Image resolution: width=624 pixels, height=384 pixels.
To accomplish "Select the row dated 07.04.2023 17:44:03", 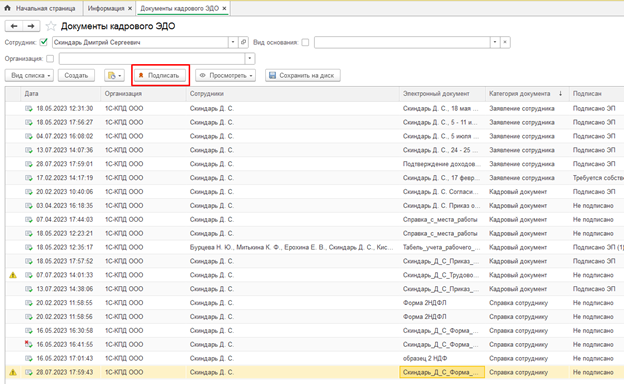I will (314, 220).
